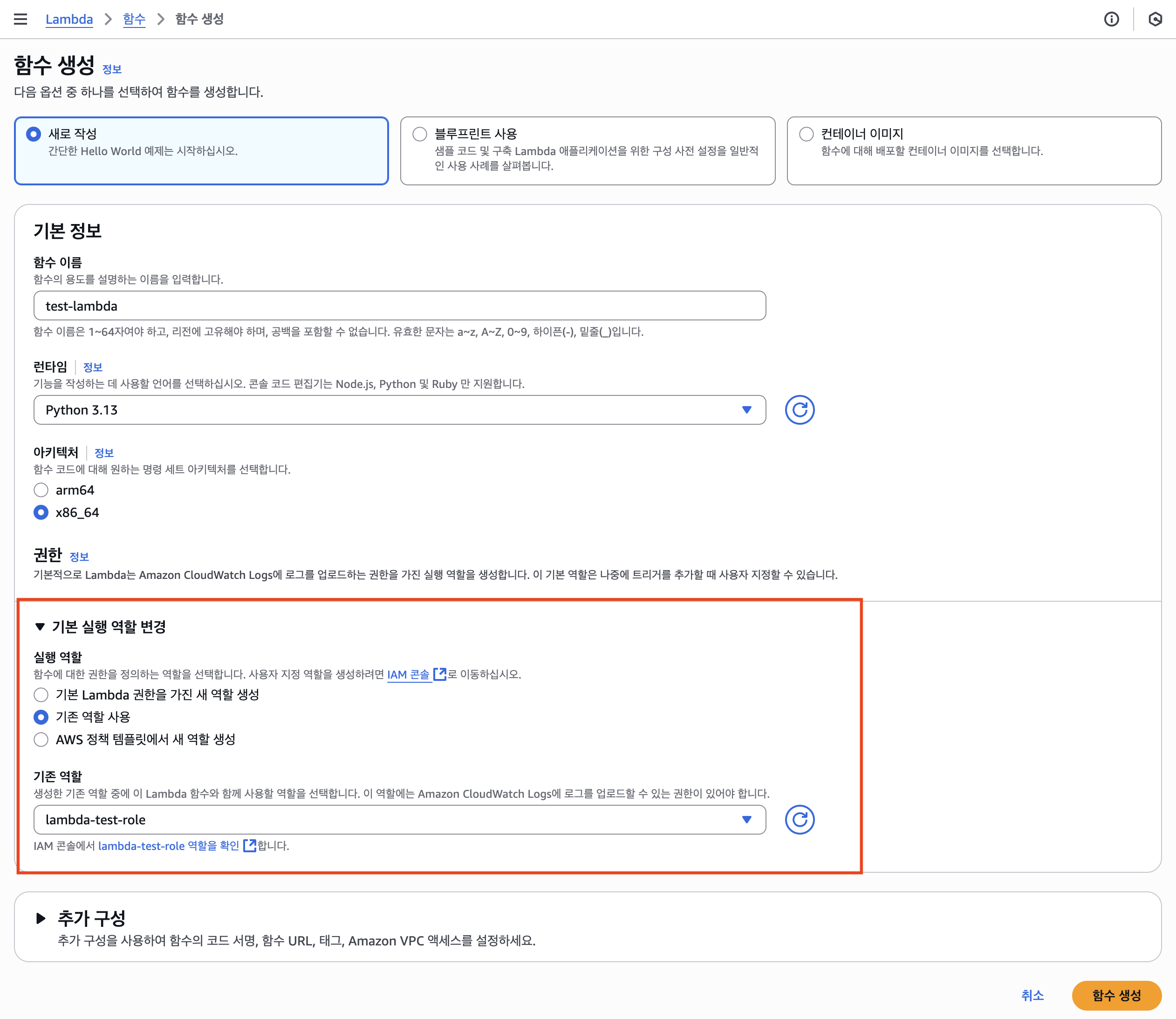1176x1019 pixels.
Task: Refresh the runtime list
Action: (x=800, y=410)
